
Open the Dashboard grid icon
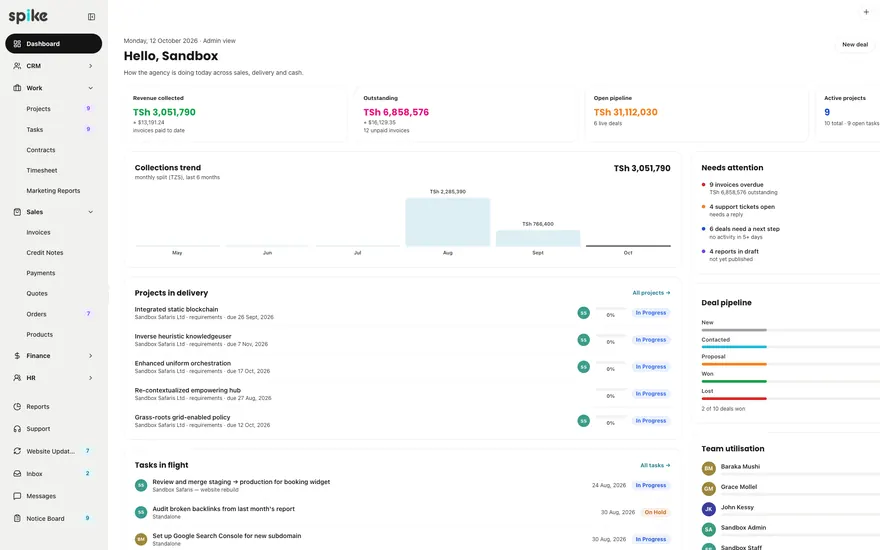click(17, 44)
